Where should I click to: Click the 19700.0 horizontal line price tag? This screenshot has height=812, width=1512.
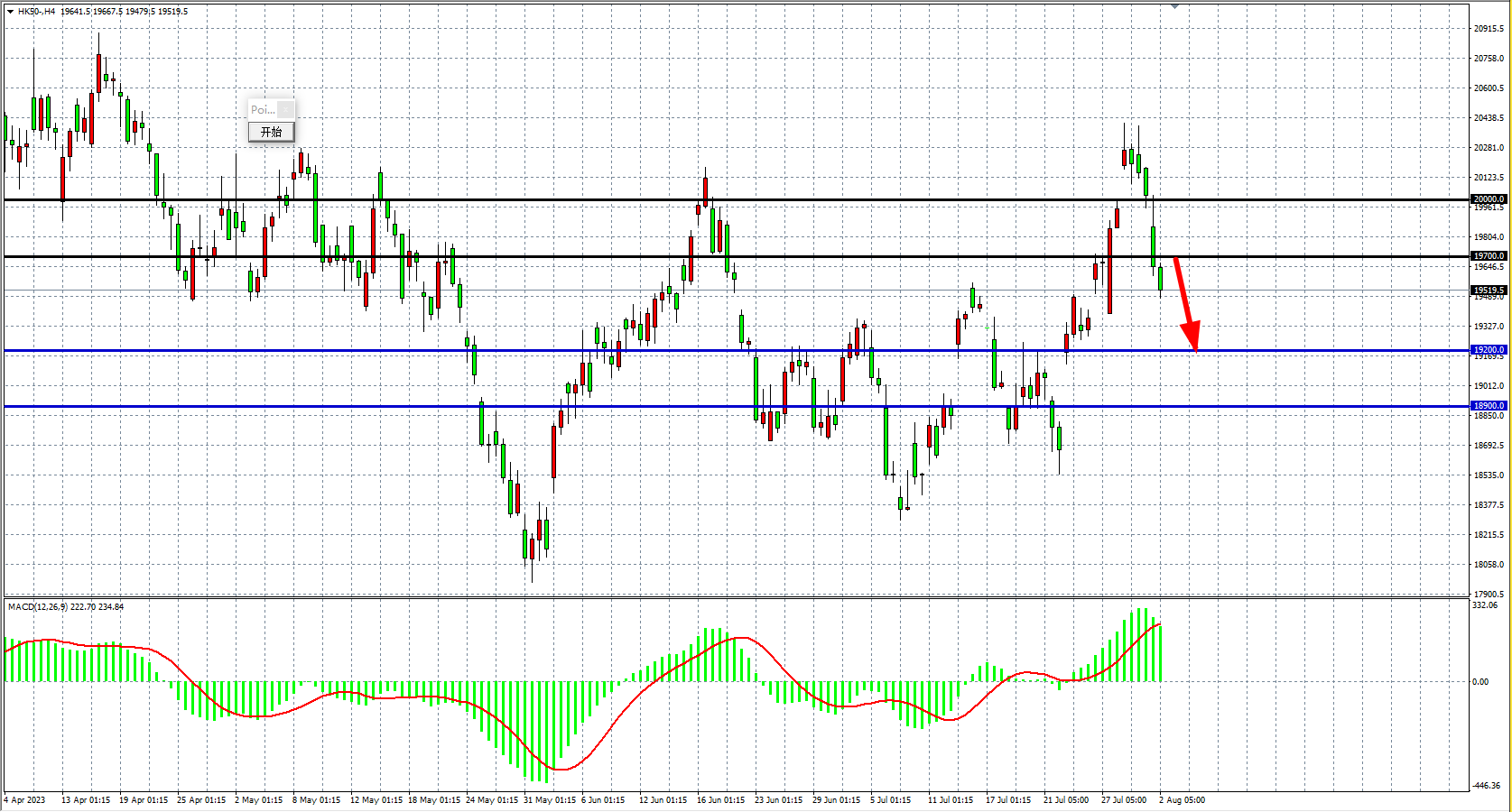(1489, 256)
